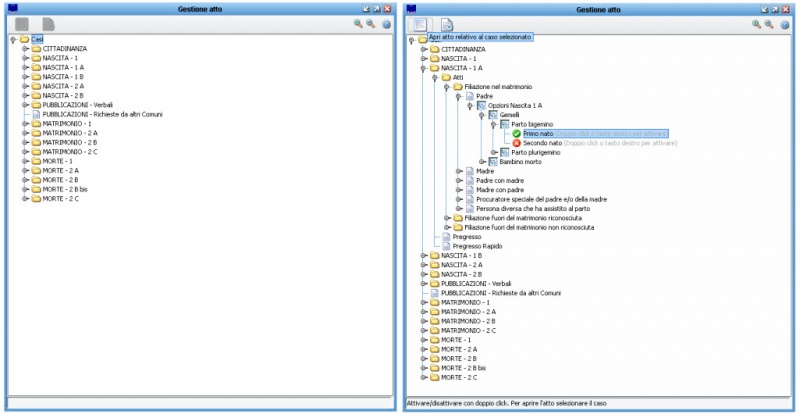Toggle the red cross on Secondo nato
This screenshot has width=800, height=414.
(516, 143)
